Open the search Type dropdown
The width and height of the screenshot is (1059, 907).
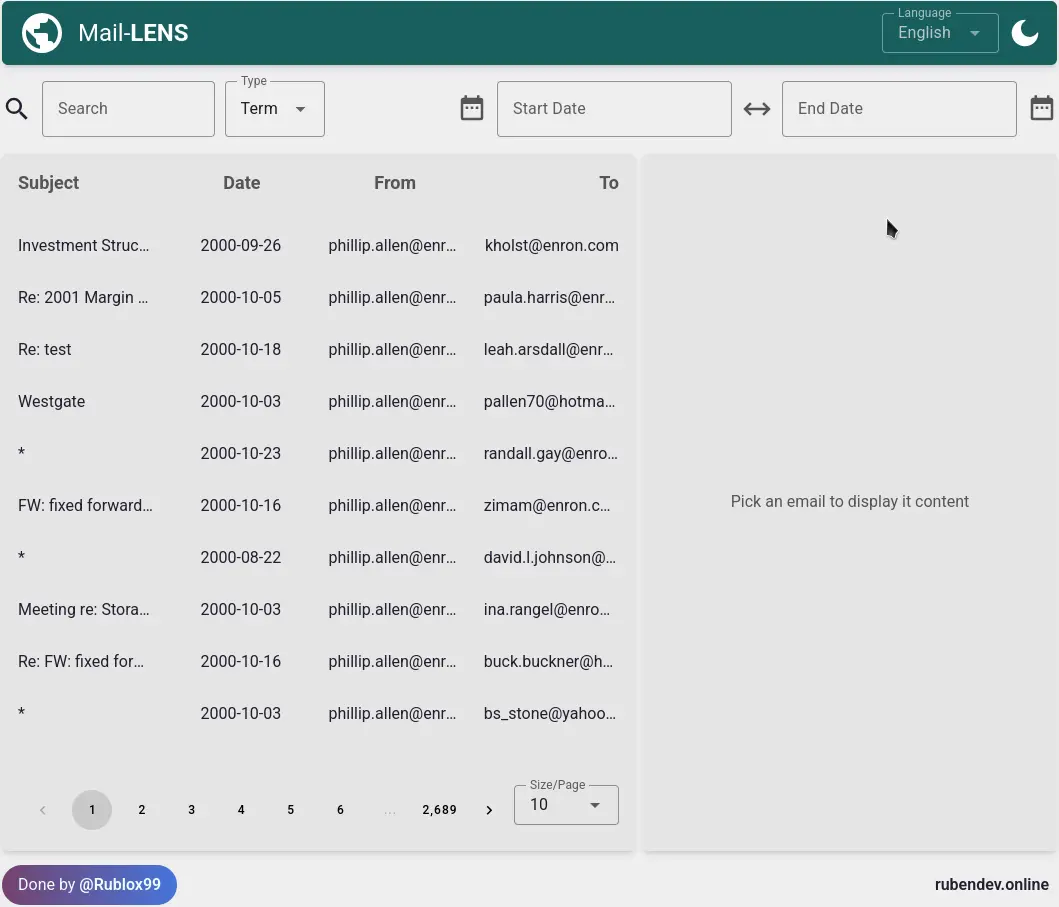point(274,109)
